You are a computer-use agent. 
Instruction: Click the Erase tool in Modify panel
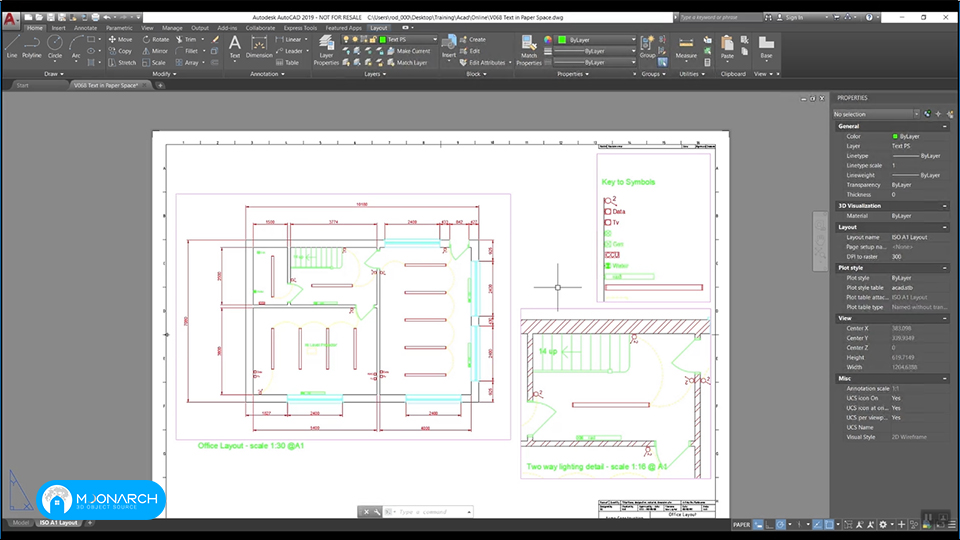point(216,39)
